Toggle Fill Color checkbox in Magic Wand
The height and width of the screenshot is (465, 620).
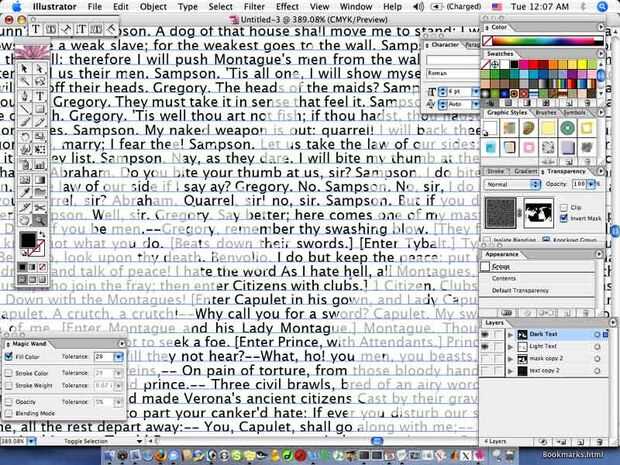click(9, 357)
